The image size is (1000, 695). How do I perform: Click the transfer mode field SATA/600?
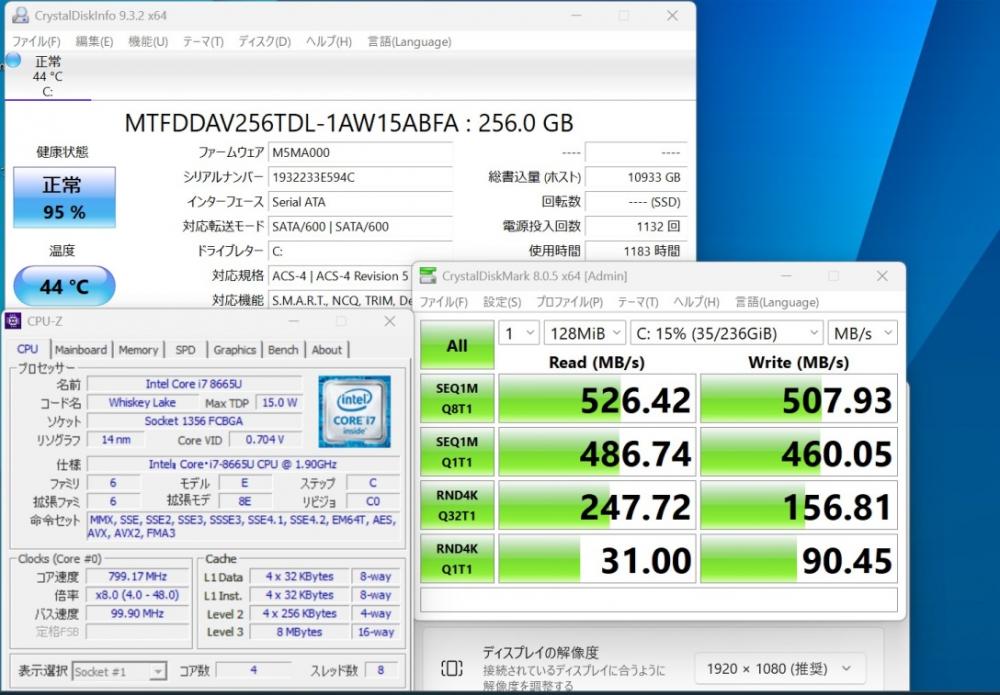tap(360, 226)
